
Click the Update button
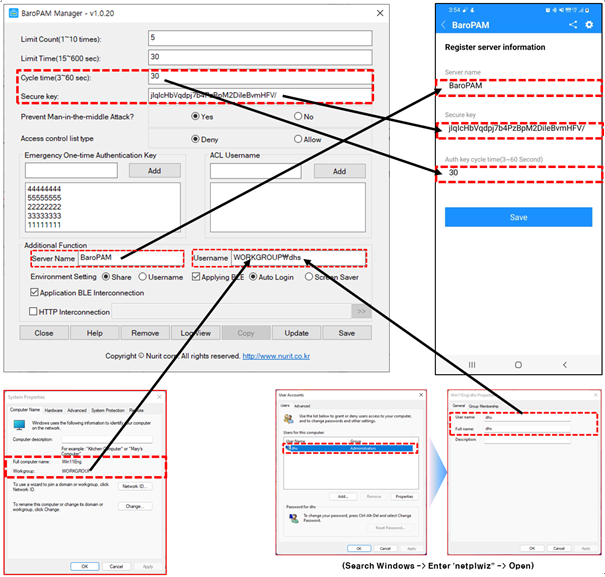[x=296, y=333]
